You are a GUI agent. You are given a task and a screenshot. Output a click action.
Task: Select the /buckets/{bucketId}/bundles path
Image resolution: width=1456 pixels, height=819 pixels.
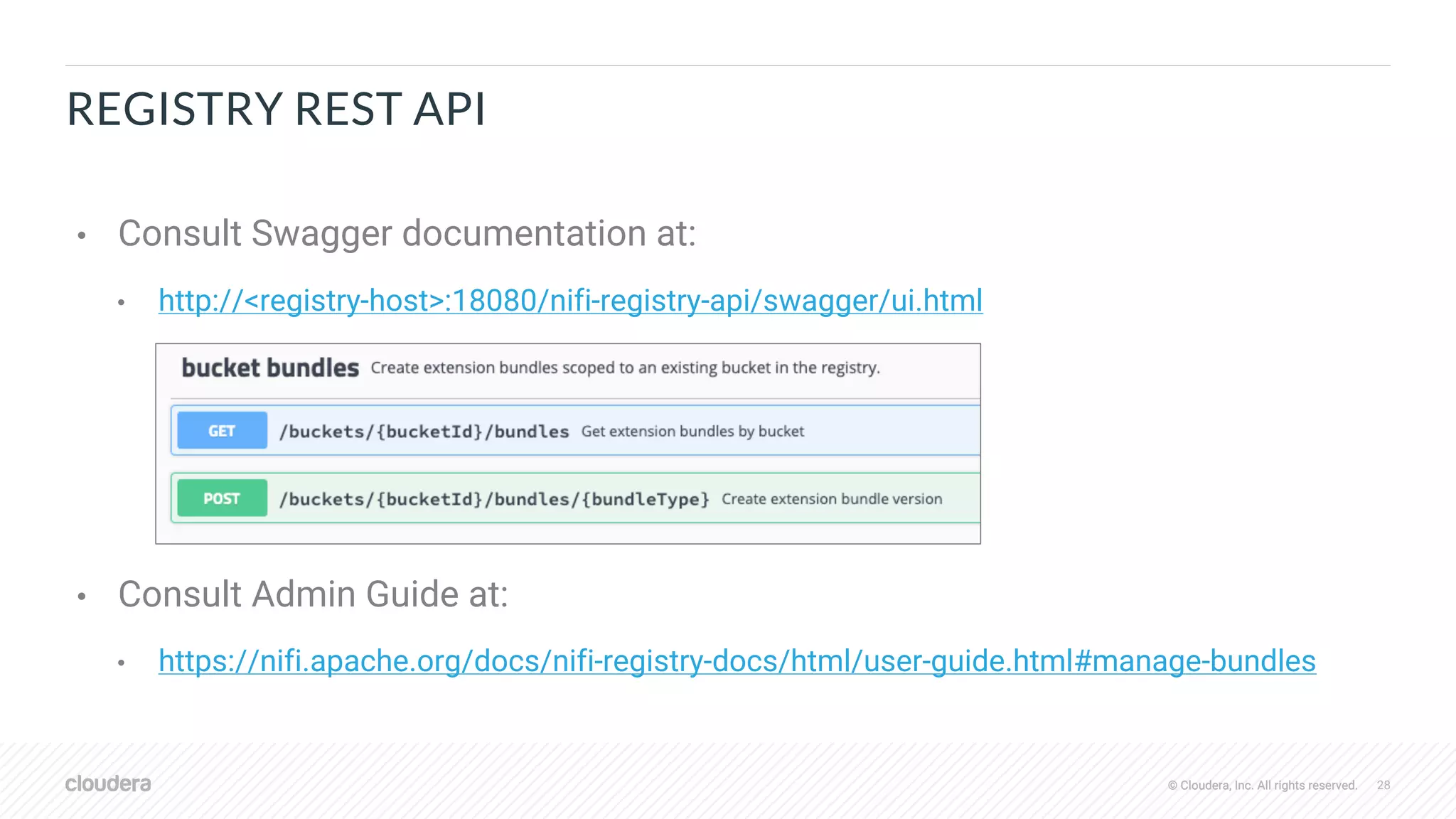tap(424, 432)
